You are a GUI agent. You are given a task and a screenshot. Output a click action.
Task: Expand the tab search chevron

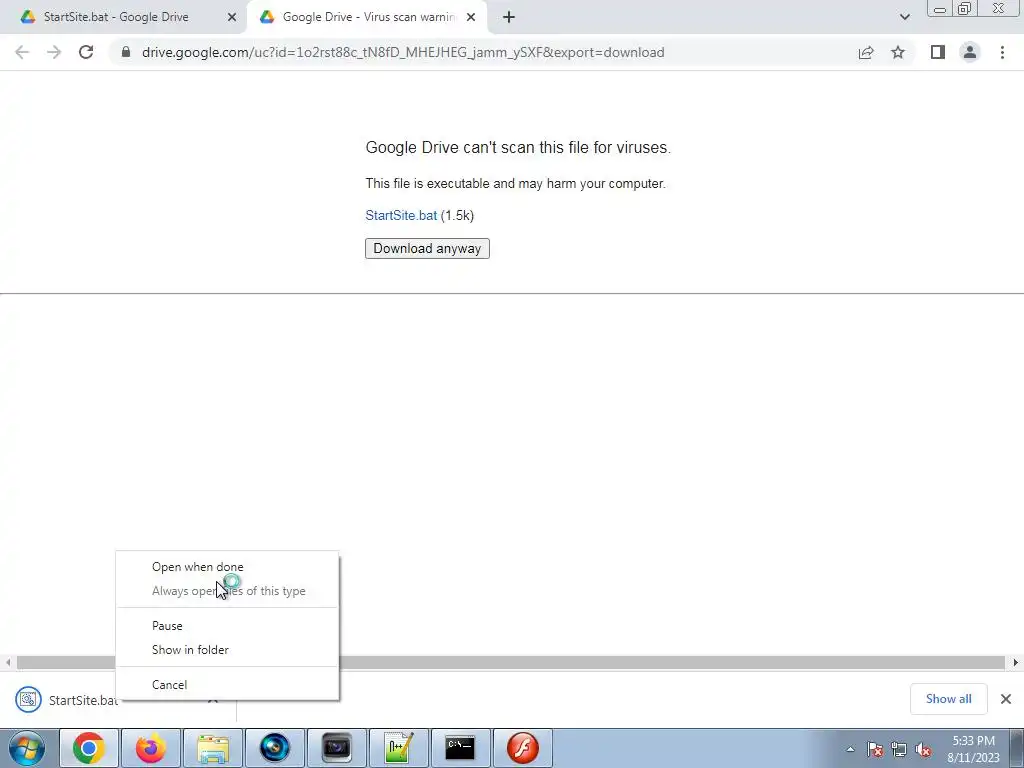[904, 17]
